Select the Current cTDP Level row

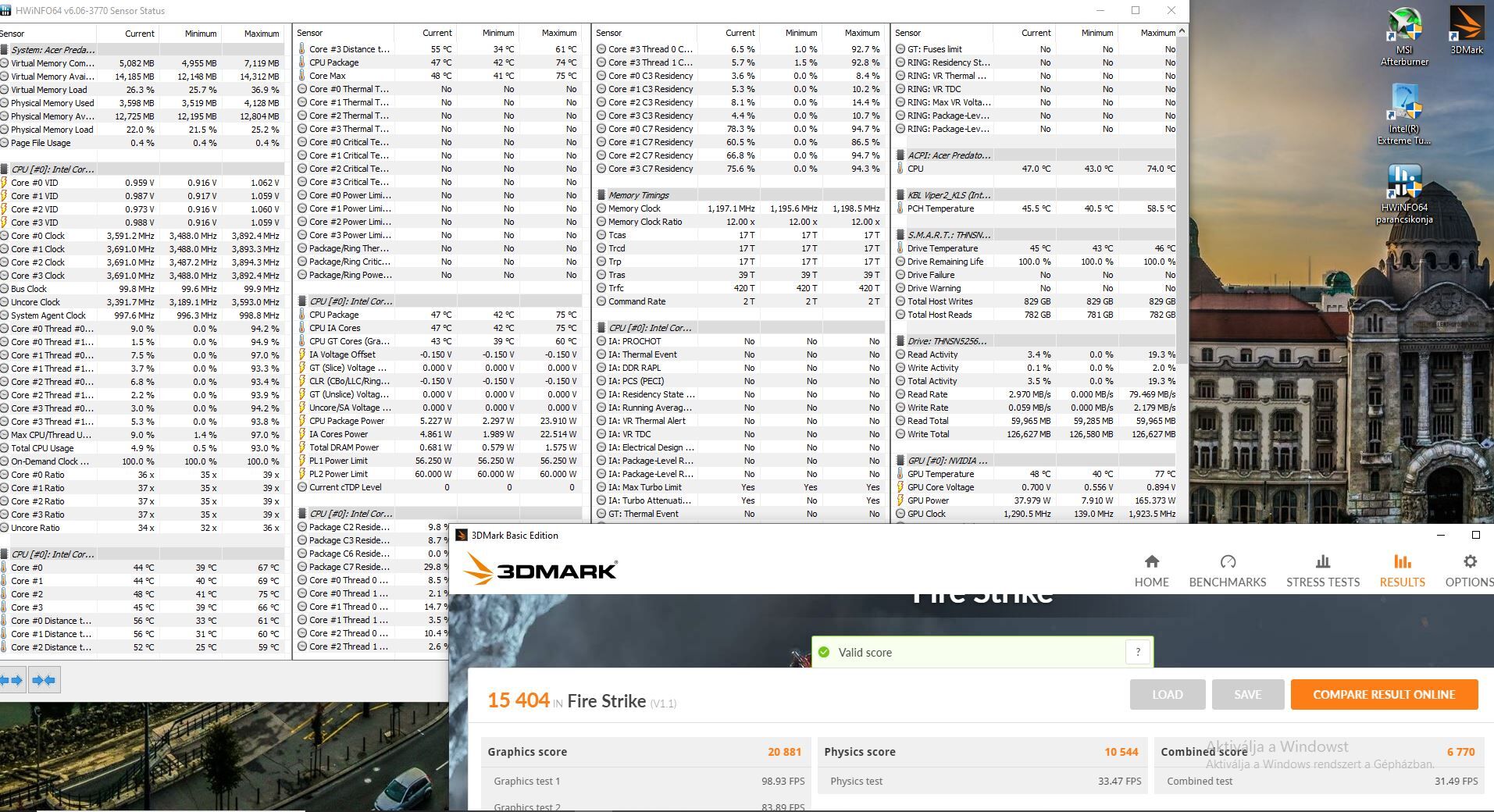click(439, 487)
